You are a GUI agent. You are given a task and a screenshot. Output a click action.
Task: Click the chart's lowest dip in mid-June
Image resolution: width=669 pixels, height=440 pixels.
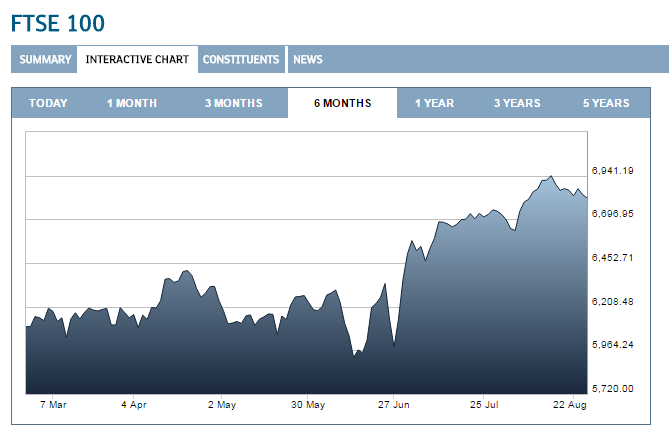tap(354, 355)
